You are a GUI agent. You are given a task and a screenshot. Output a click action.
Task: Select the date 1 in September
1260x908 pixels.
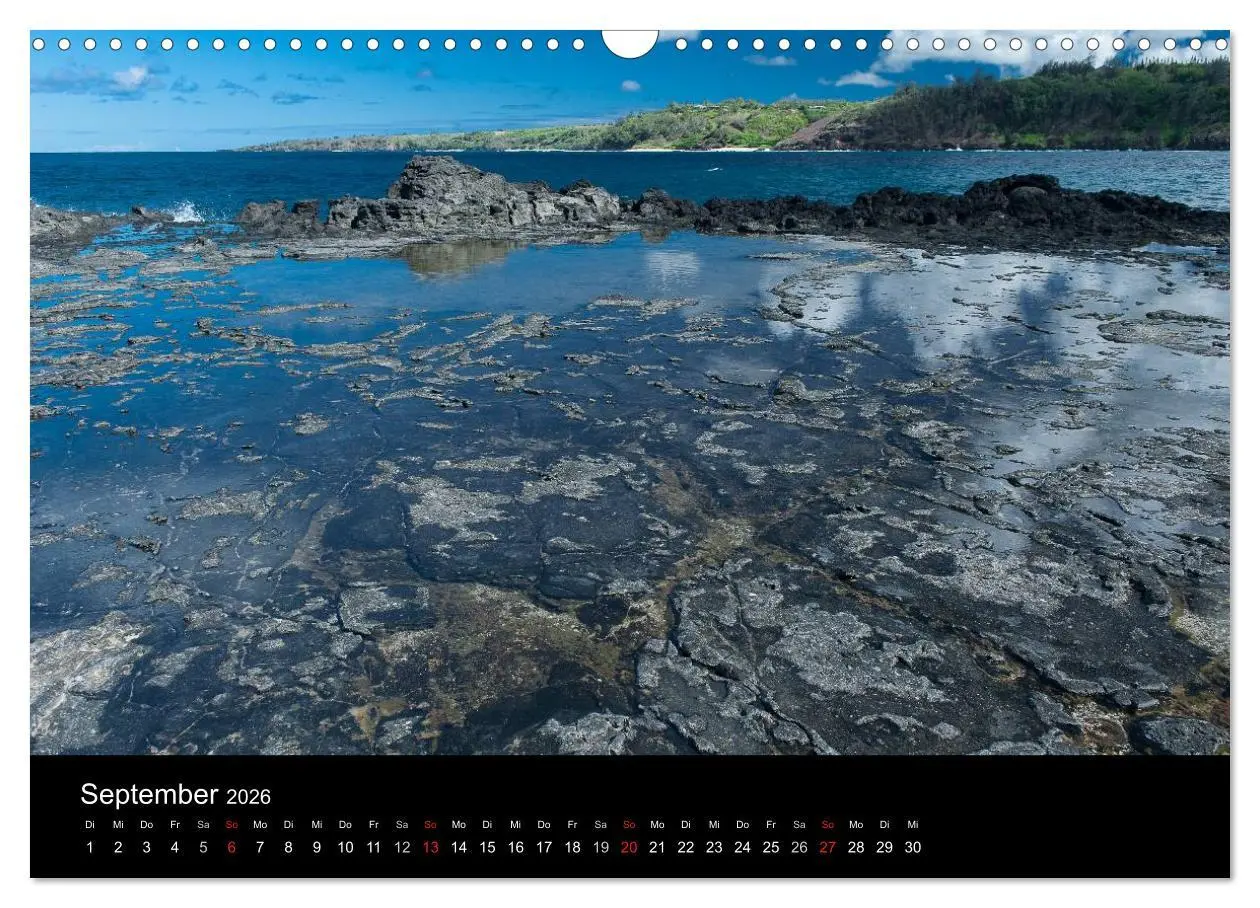[90, 847]
